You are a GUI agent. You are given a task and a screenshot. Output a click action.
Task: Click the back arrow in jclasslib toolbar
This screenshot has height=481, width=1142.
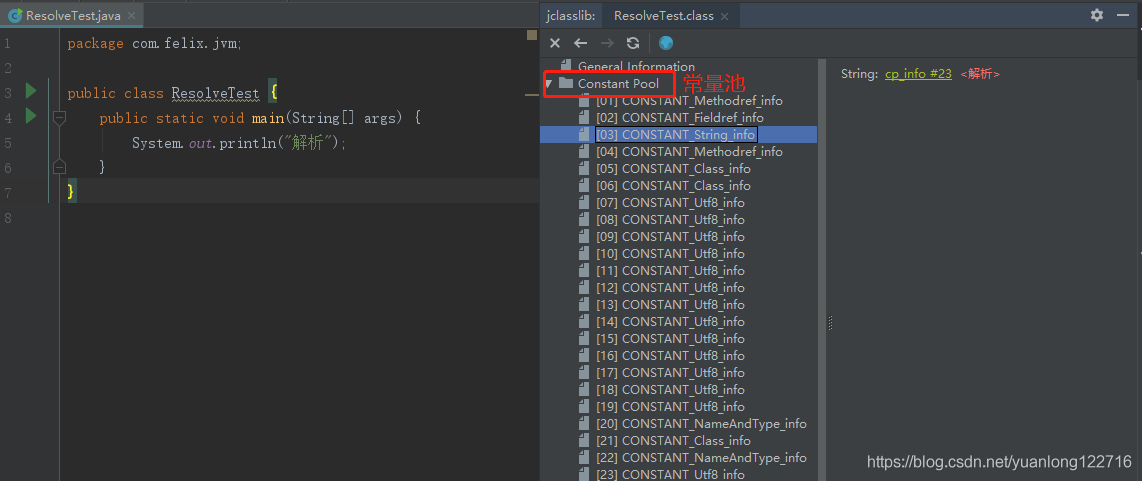tap(581, 43)
